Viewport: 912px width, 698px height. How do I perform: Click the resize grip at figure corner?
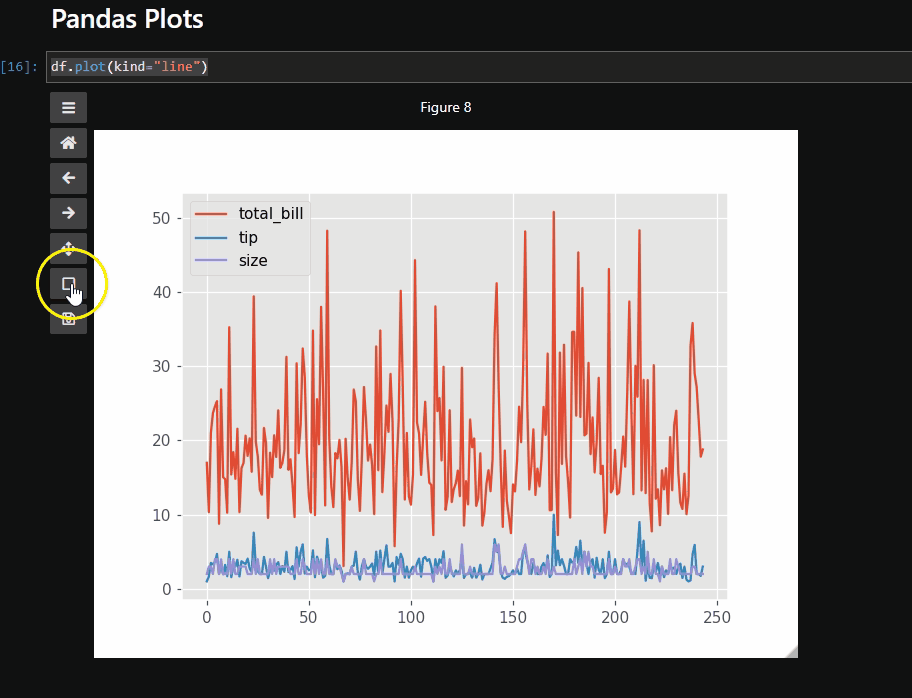[792, 651]
